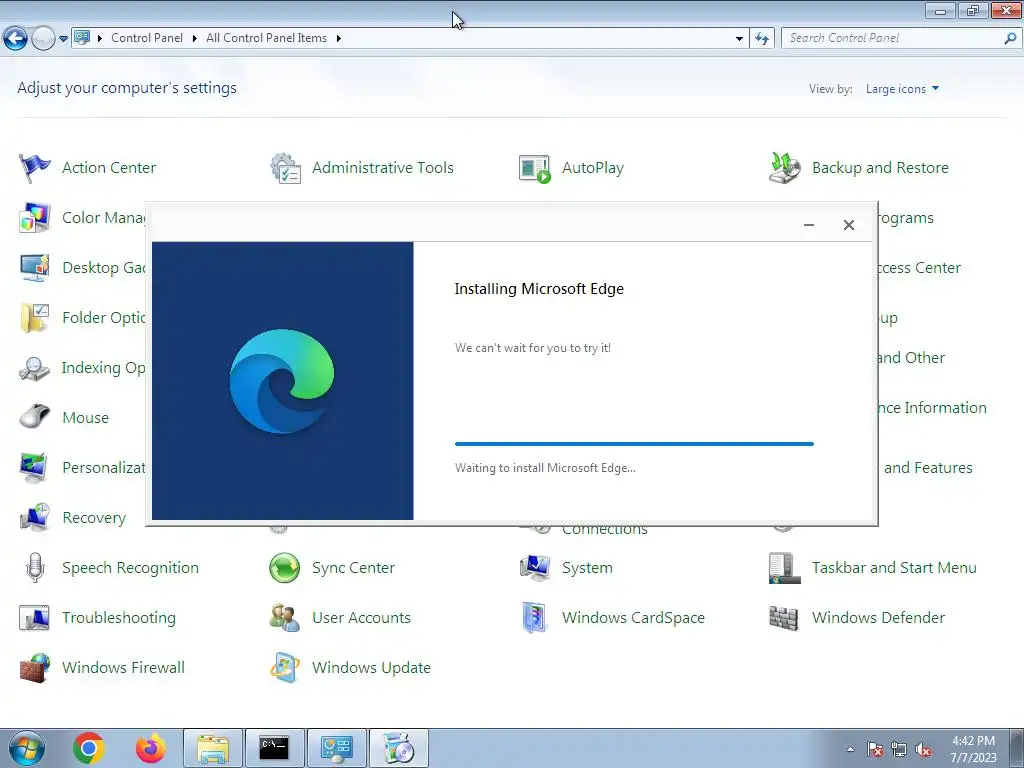This screenshot has width=1024, height=768.
Task: Open the Folder Options icon
Action: point(35,318)
